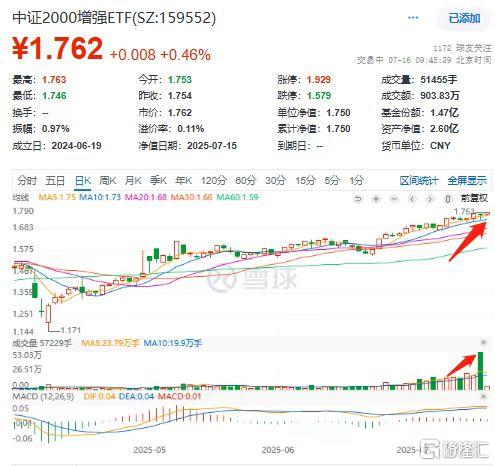The width and height of the screenshot is (495, 466).
Task: Open the 均线 moving average settings
Action: [x=21, y=197]
